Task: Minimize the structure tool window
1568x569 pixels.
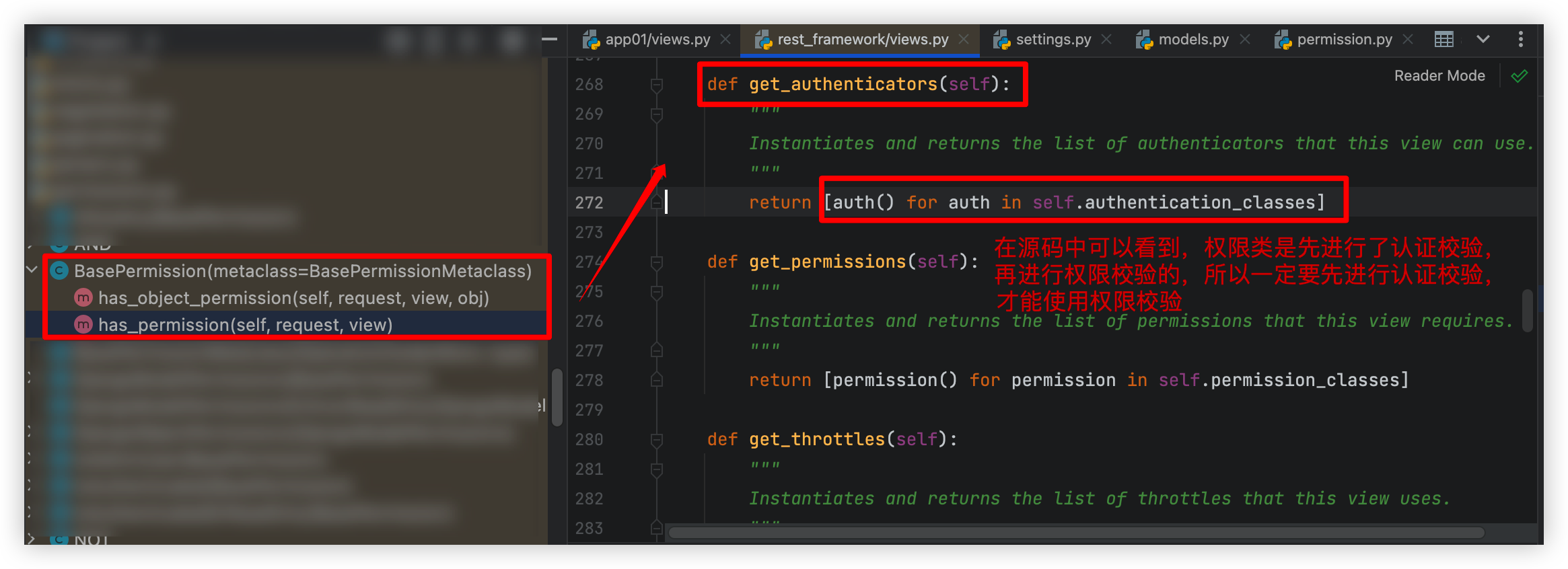Action: (x=549, y=40)
